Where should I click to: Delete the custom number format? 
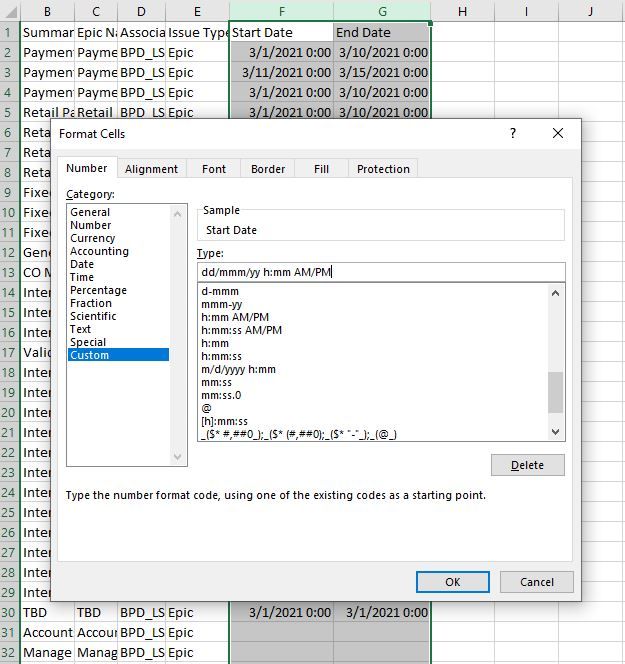tap(528, 465)
